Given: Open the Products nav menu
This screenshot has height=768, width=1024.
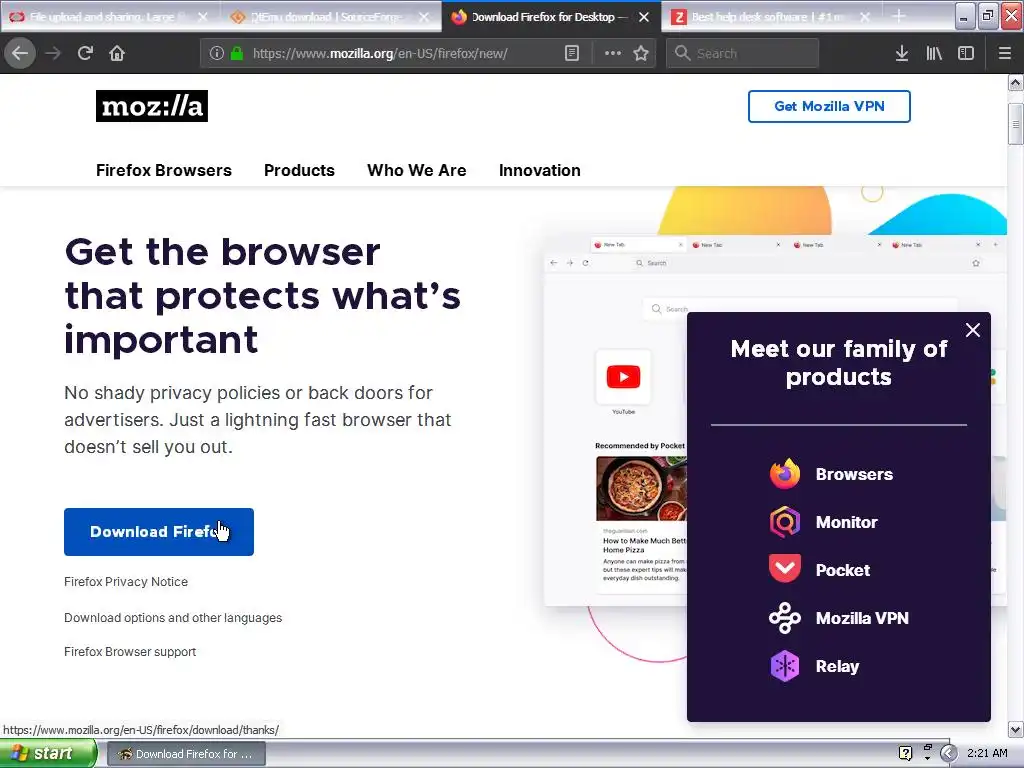Looking at the screenshot, I should pos(299,170).
